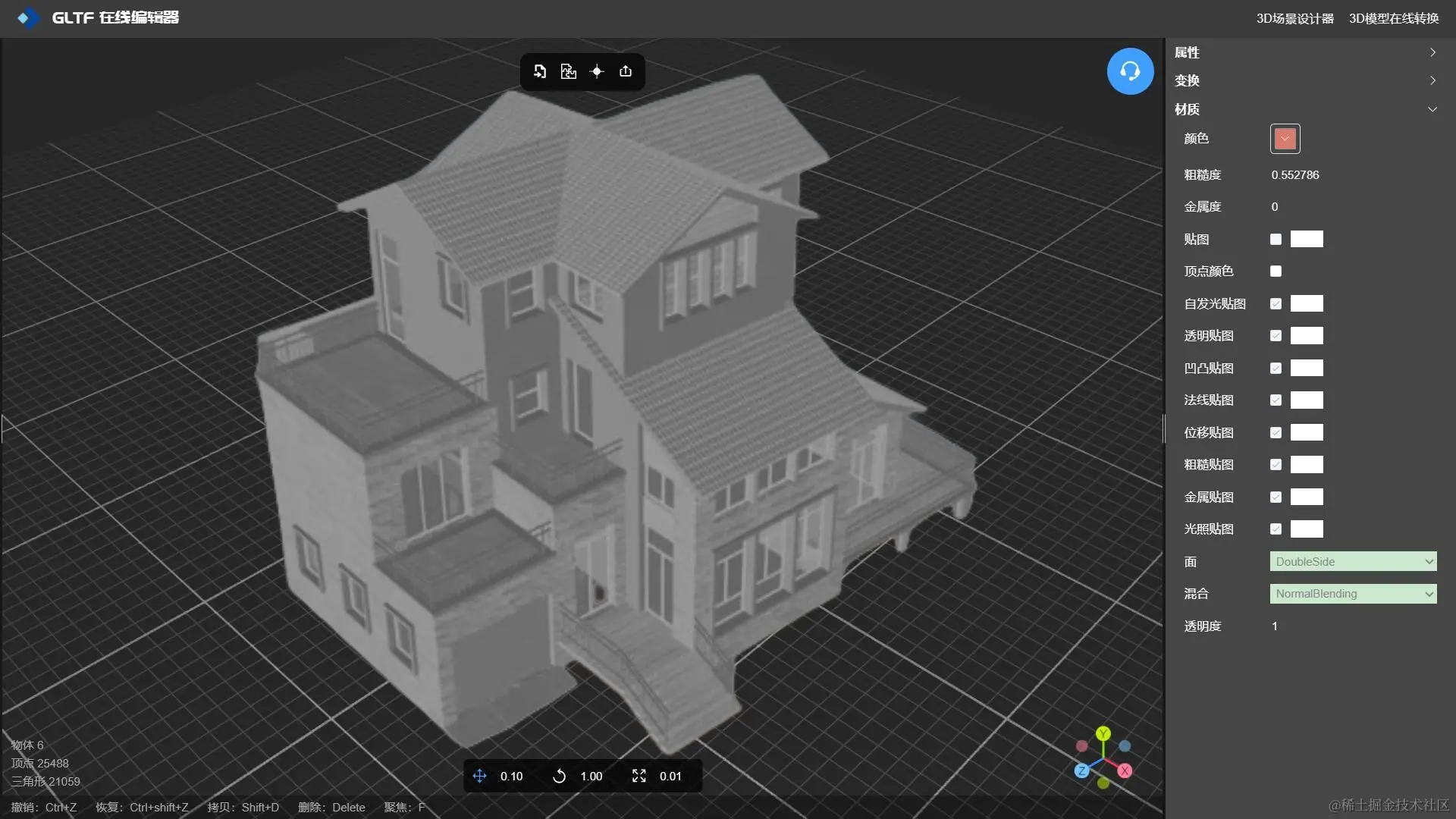Click the green Y axis on gizmo

tap(1103, 733)
